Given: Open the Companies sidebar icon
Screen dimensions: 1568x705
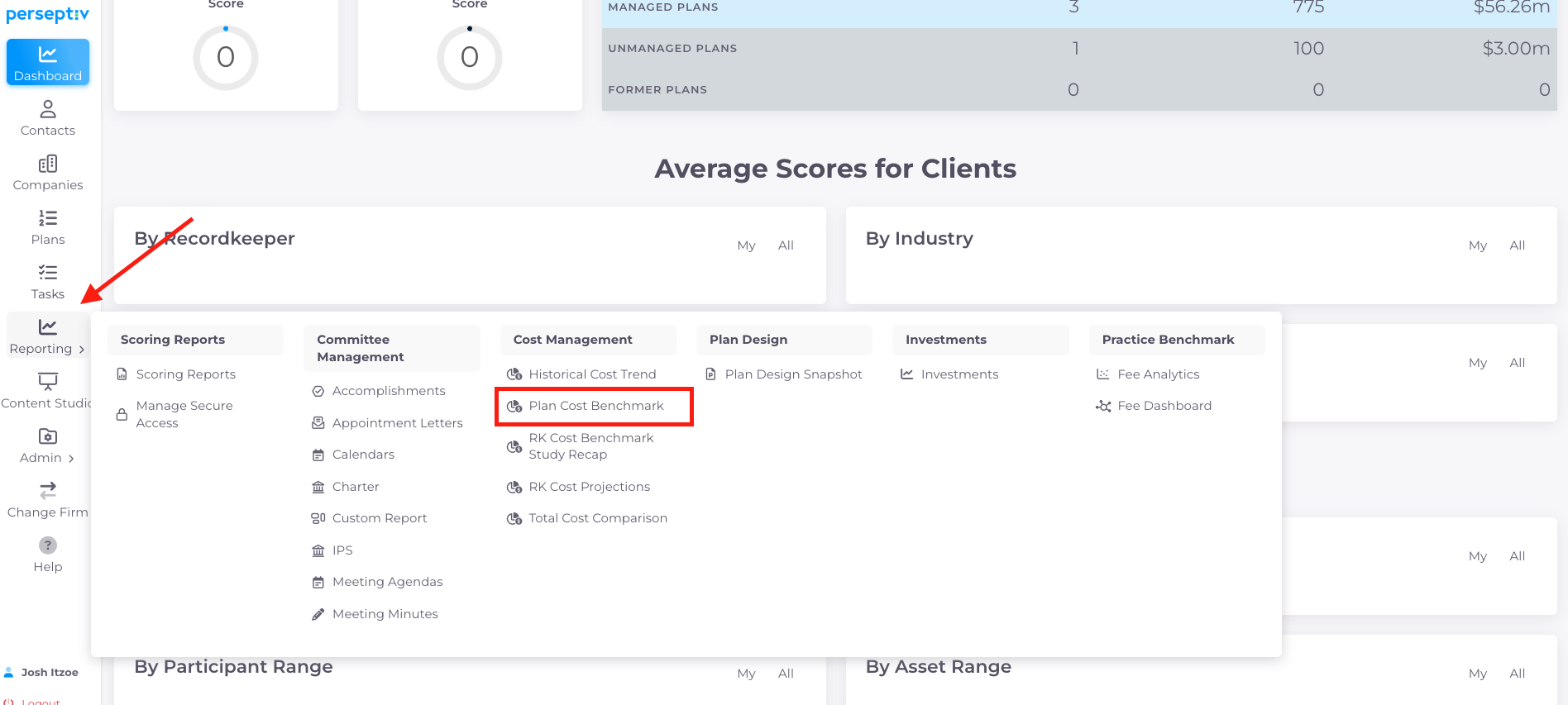Looking at the screenshot, I should pyautogui.click(x=48, y=164).
